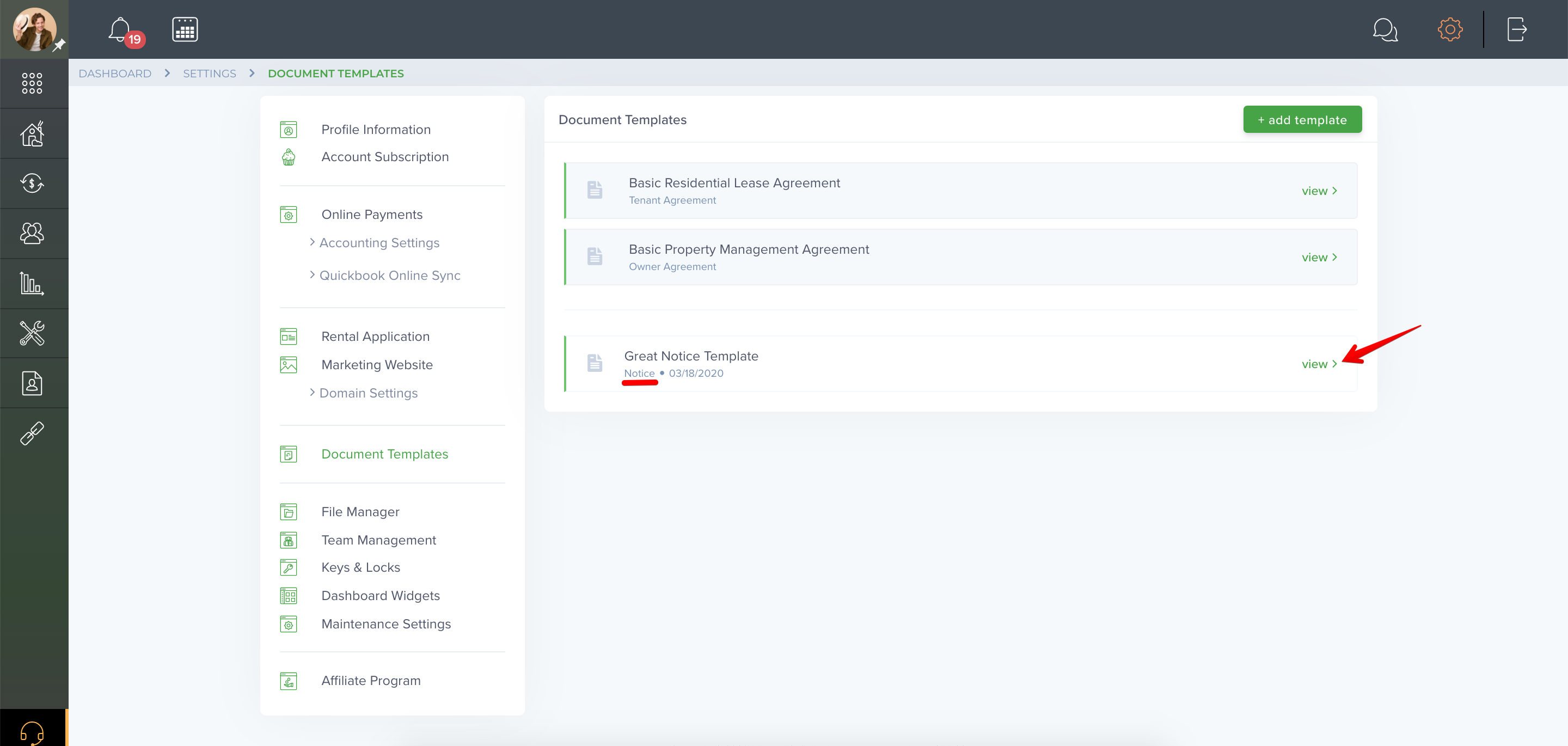Select Document Templates menu item
The image size is (1568, 746).
(384, 454)
